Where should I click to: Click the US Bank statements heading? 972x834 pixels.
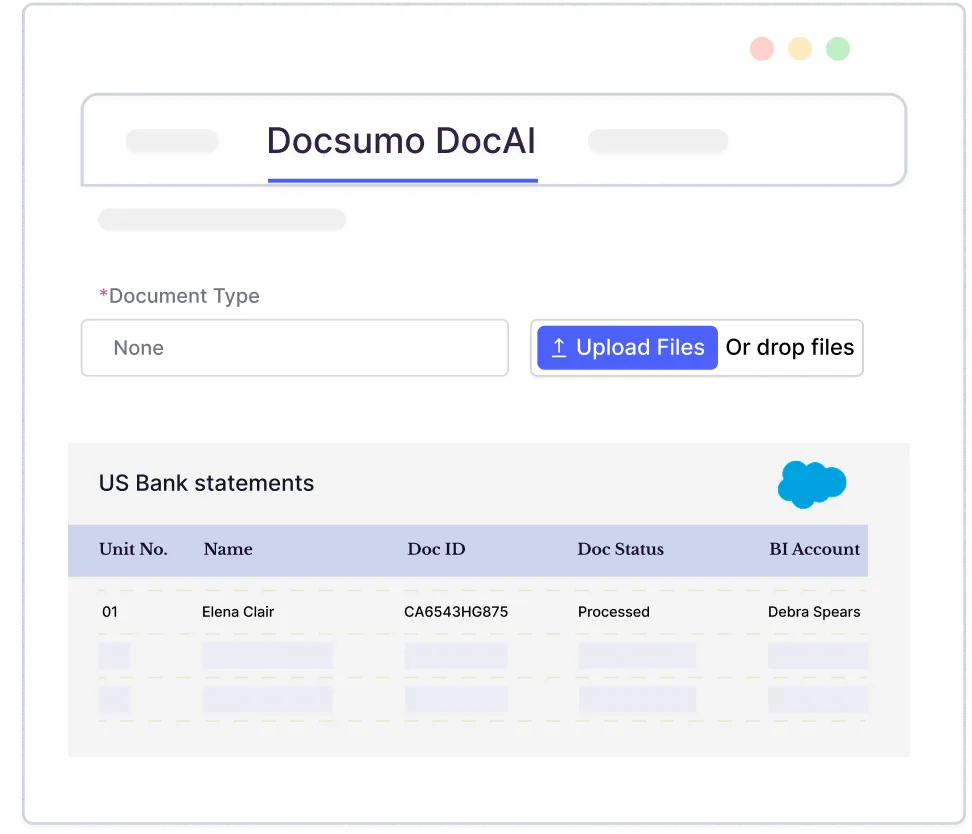(206, 484)
